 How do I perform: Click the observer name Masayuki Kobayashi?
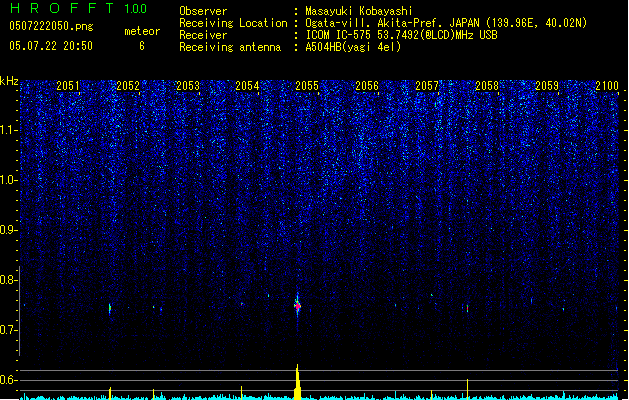click(359, 11)
